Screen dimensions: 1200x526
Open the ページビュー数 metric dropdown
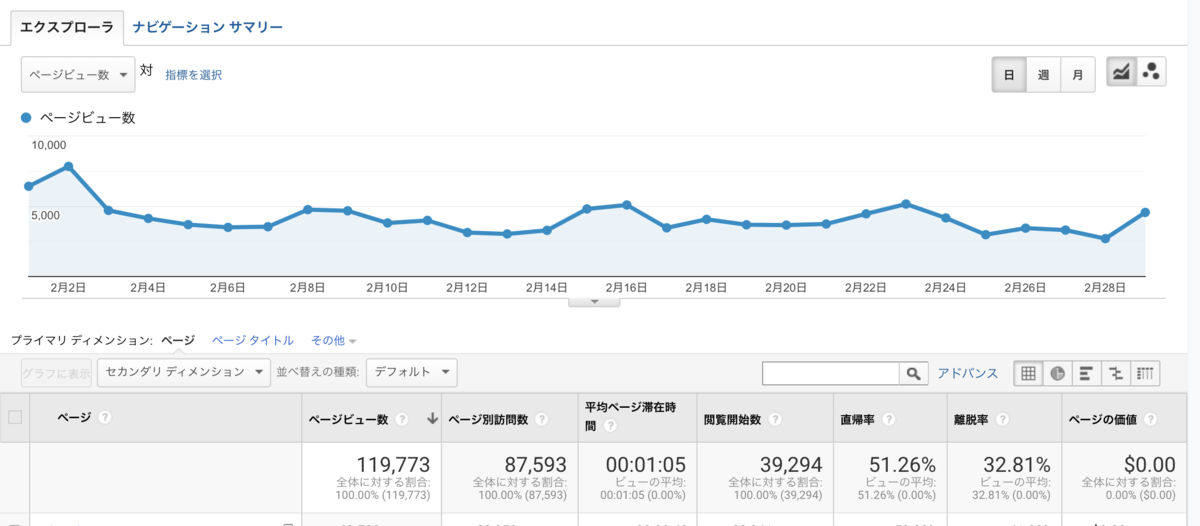78,74
